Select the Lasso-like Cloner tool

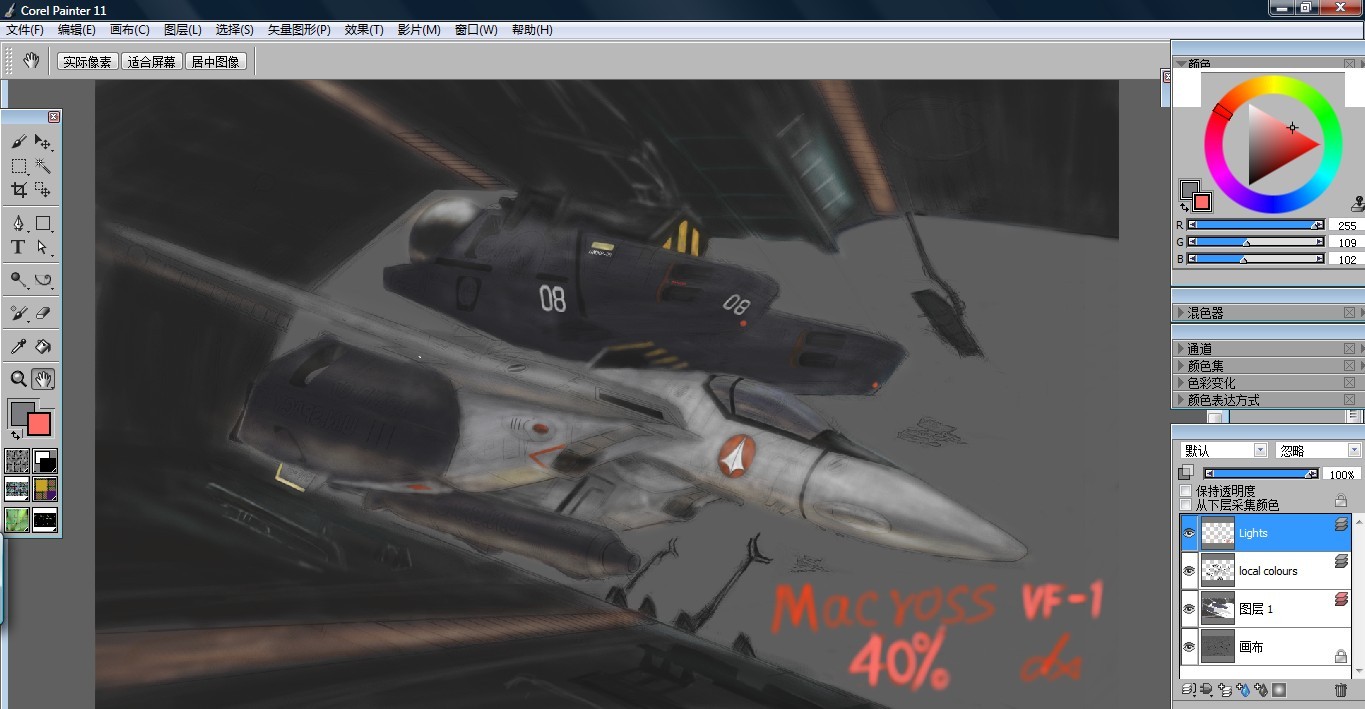(43, 280)
